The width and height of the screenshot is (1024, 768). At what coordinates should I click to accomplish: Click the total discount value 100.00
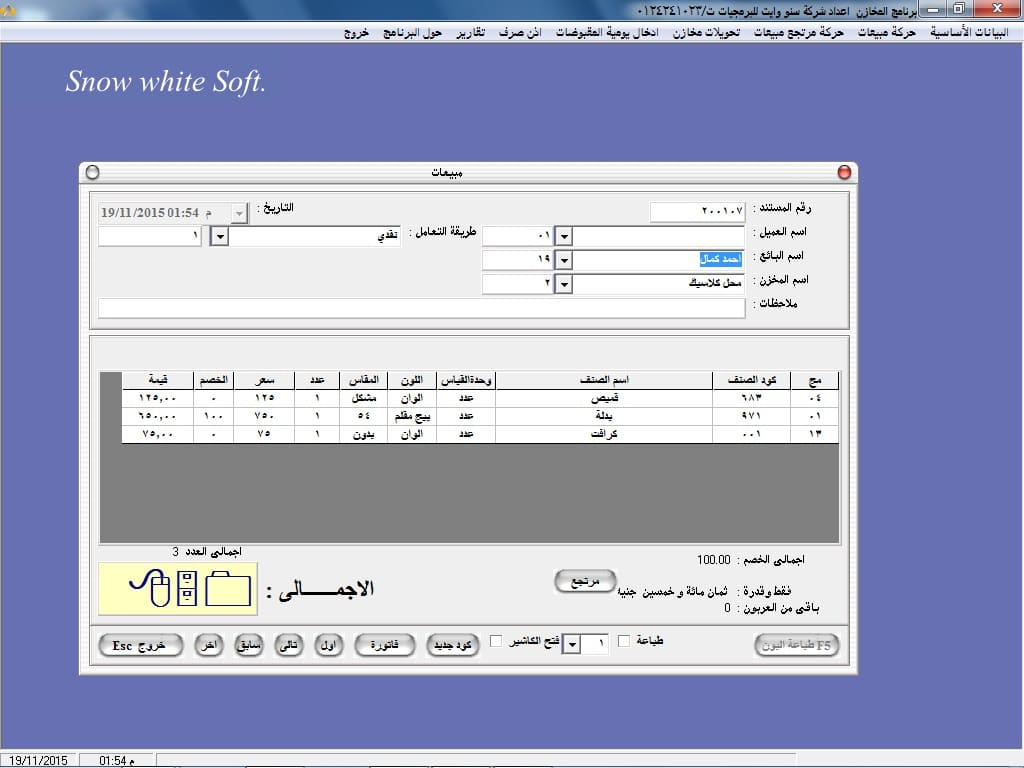click(714, 560)
